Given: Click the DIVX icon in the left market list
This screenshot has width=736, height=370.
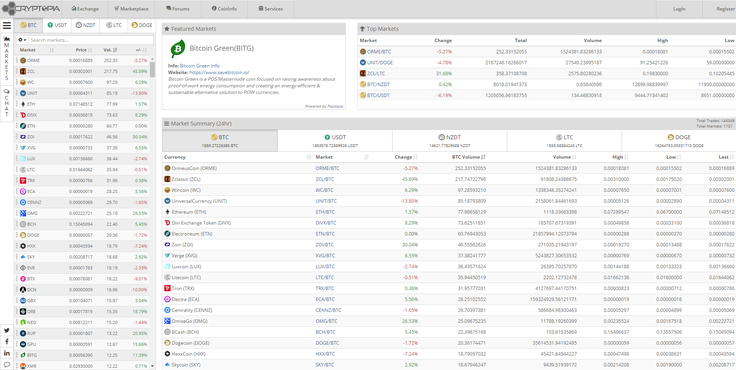Looking at the screenshot, I should click(23, 115).
